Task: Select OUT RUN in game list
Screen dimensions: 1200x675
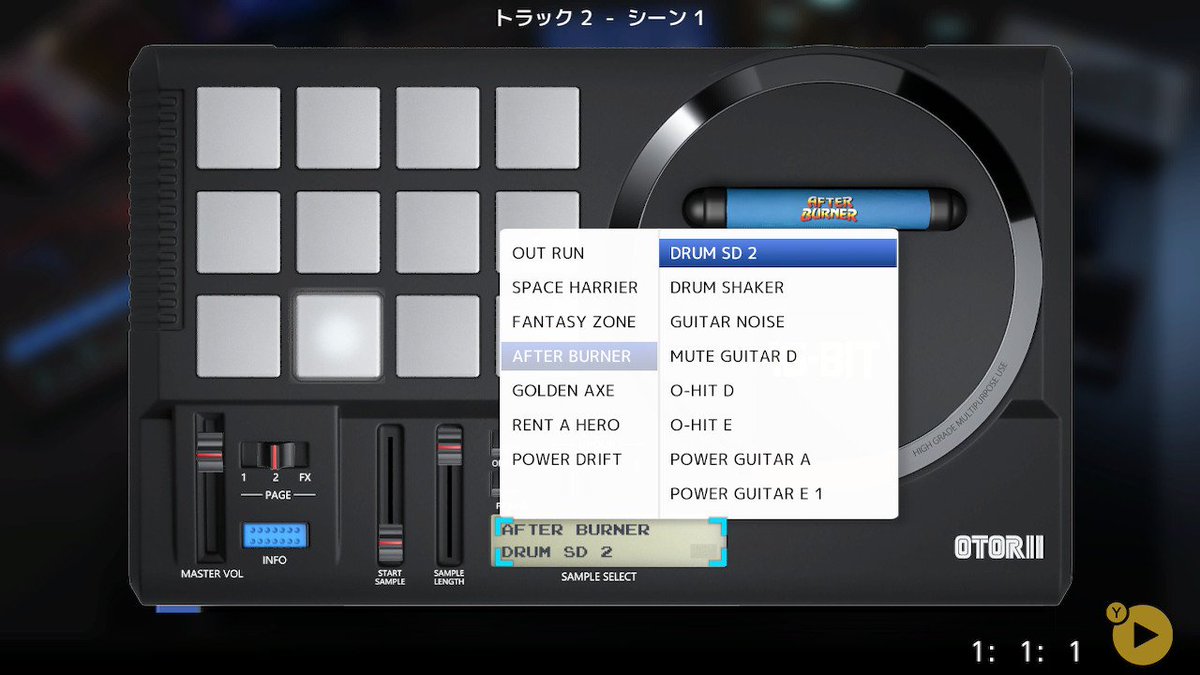Action: [579, 253]
